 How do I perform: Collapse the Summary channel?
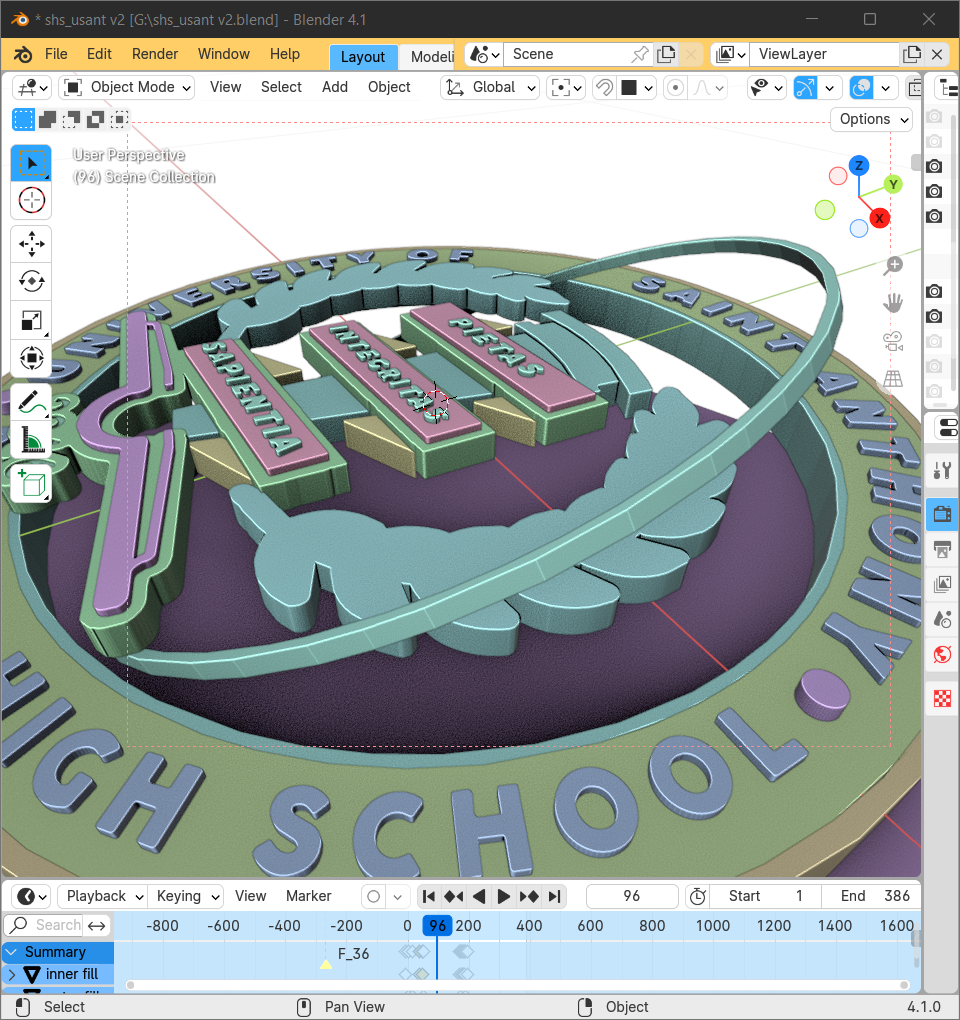point(12,952)
